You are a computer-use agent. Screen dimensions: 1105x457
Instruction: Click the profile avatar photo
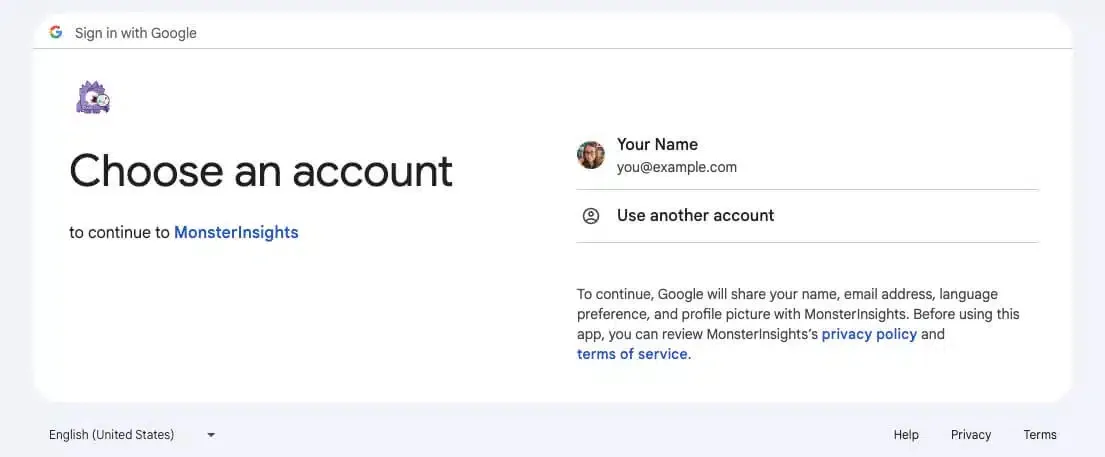point(591,155)
